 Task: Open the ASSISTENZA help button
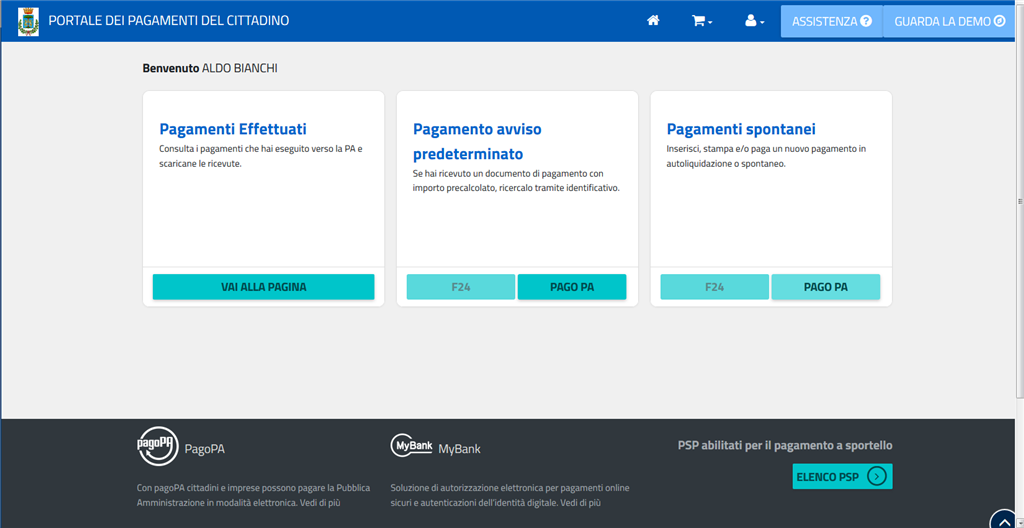click(x=831, y=21)
